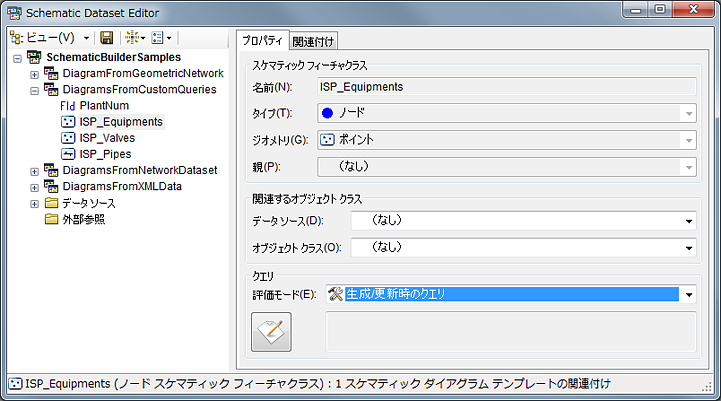The image size is (721, 401).
Task: Select ISP_Pipes in the tree
Action: coord(105,154)
